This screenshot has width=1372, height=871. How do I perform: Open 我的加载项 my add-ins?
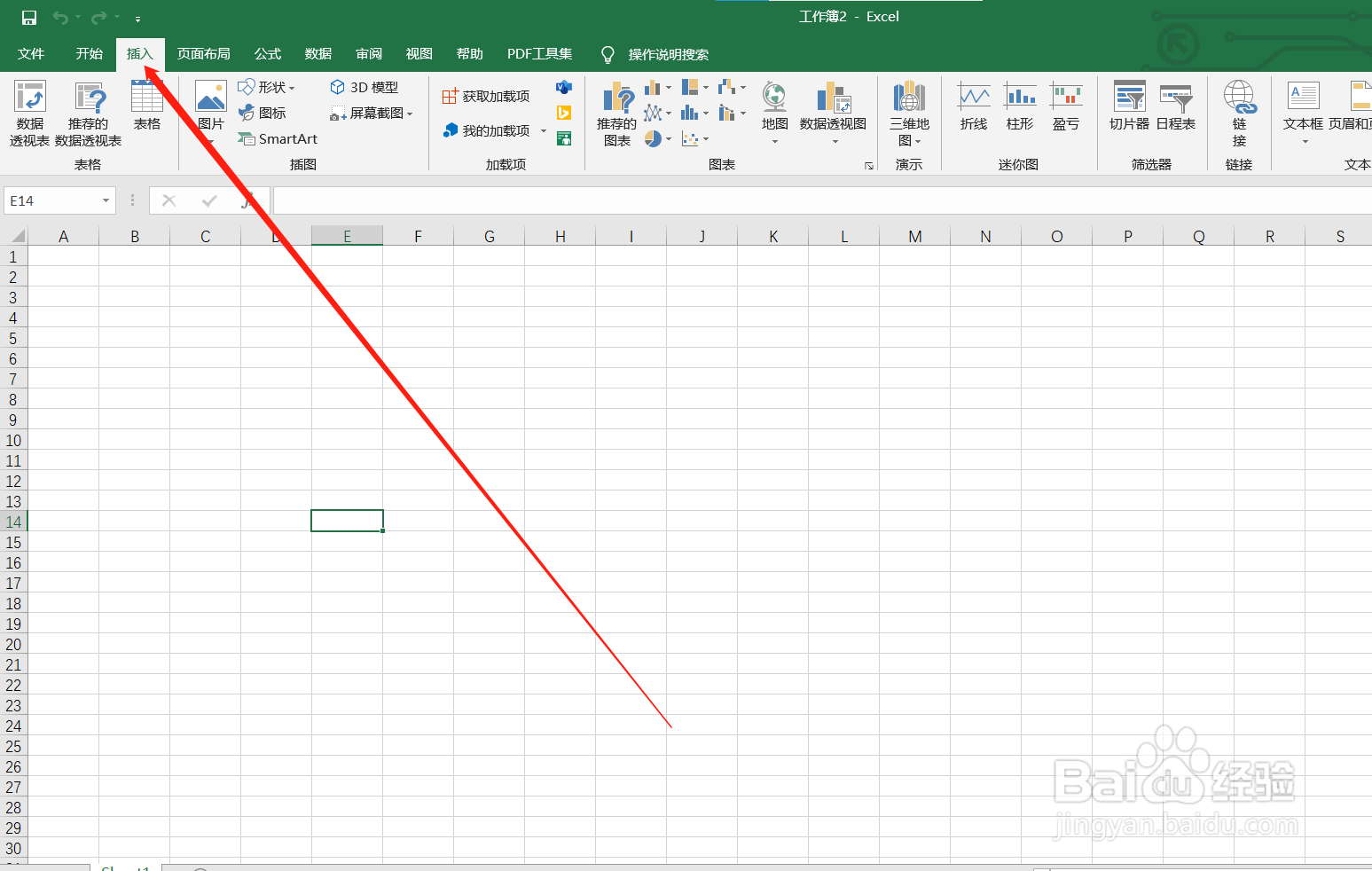[486, 130]
